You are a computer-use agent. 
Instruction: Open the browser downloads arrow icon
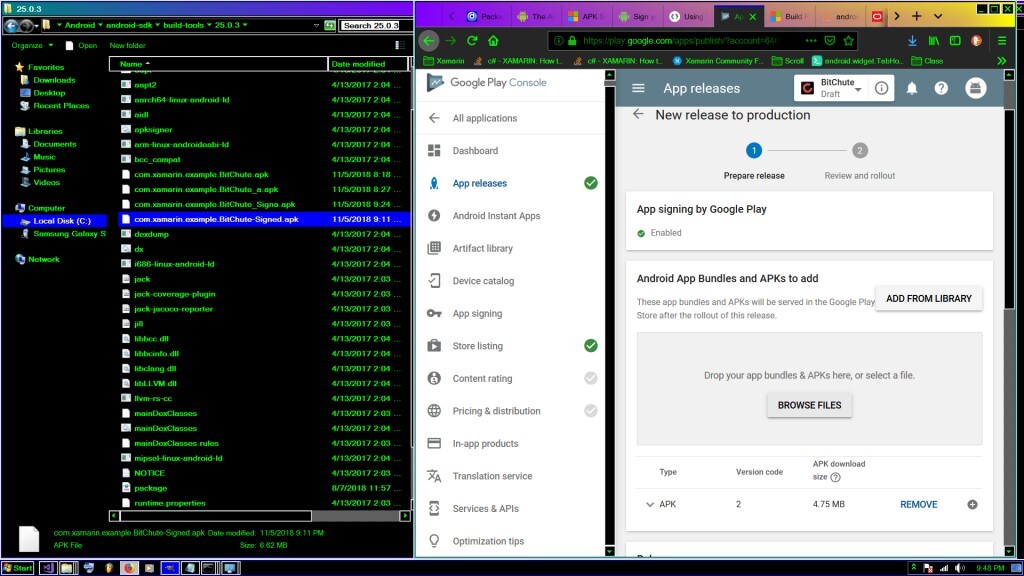(x=912, y=41)
